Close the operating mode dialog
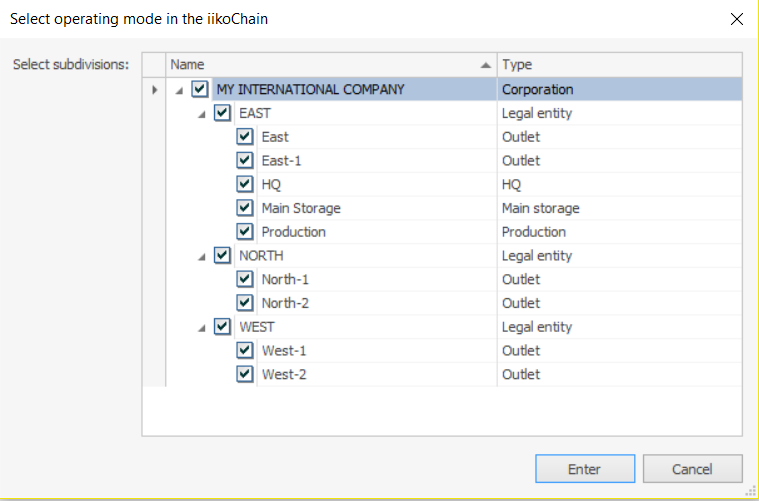This screenshot has width=759, height=501. 737,18
